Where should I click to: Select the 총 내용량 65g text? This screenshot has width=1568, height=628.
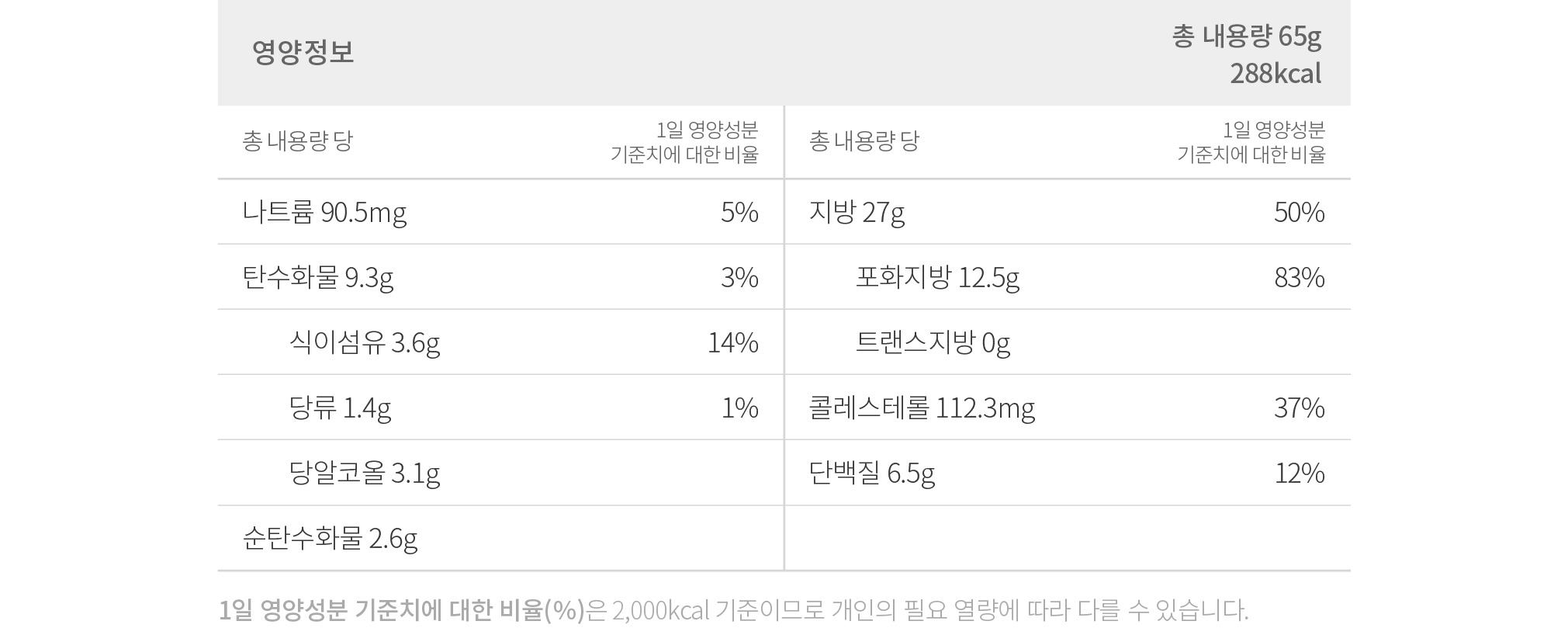(x=1247, y=36)
